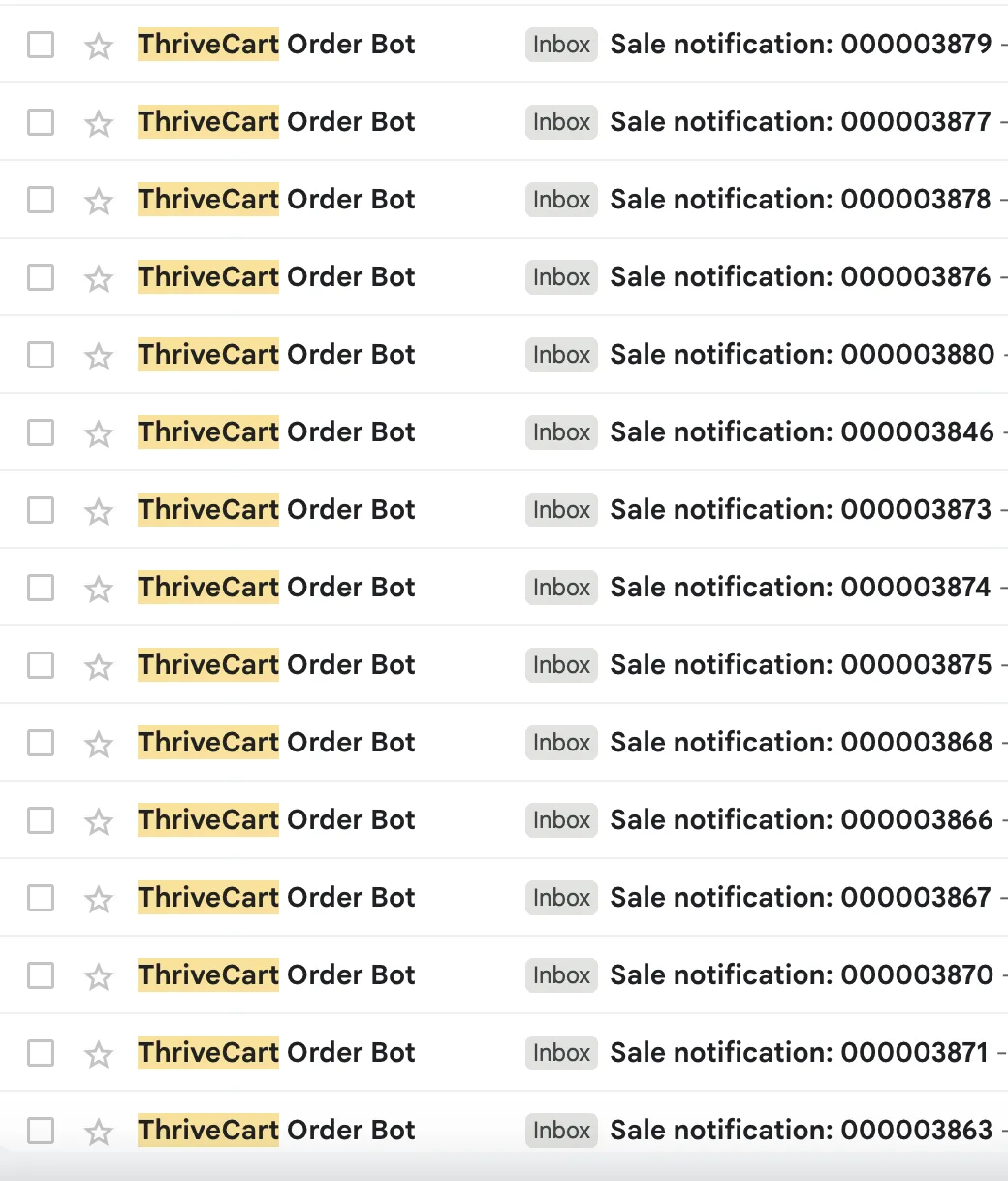Star the Sale notification 000003879 email

click(x=99, y=46)
